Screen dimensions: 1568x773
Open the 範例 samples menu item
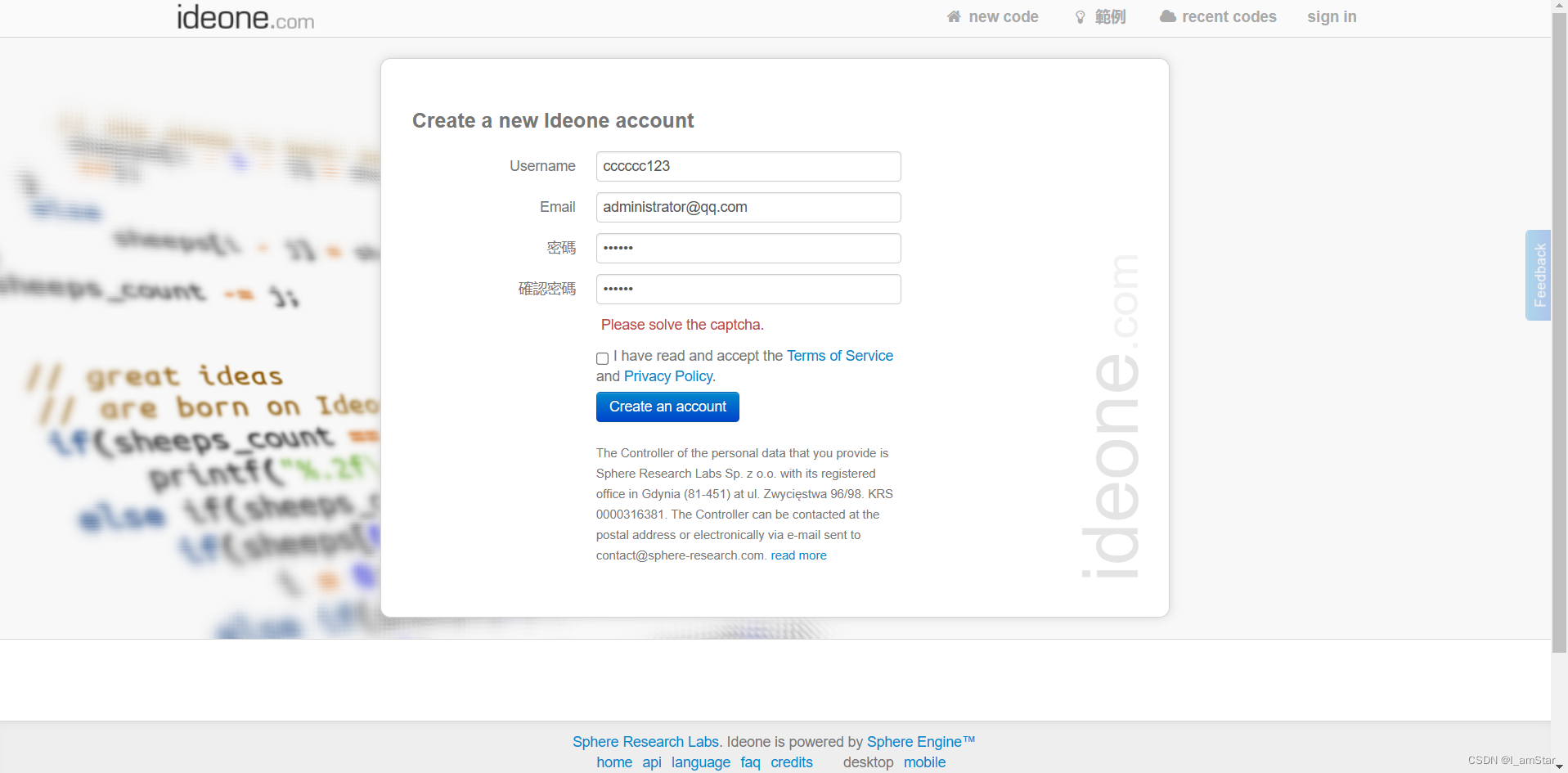coord(1100,16)
